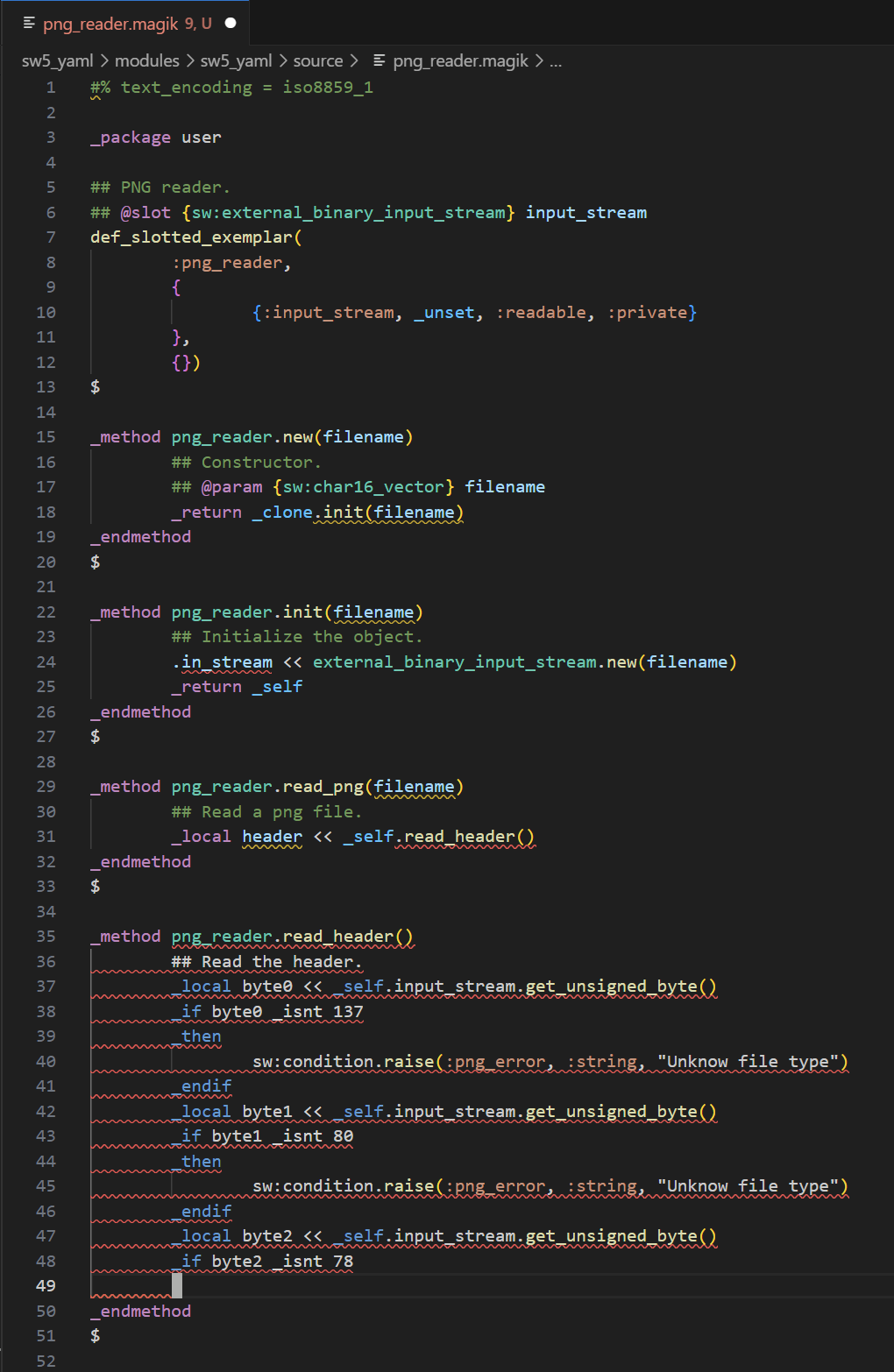Click the .in_stream slot reference with warning squiggle
The image size is (894, 1372).
tap(223, 662)
